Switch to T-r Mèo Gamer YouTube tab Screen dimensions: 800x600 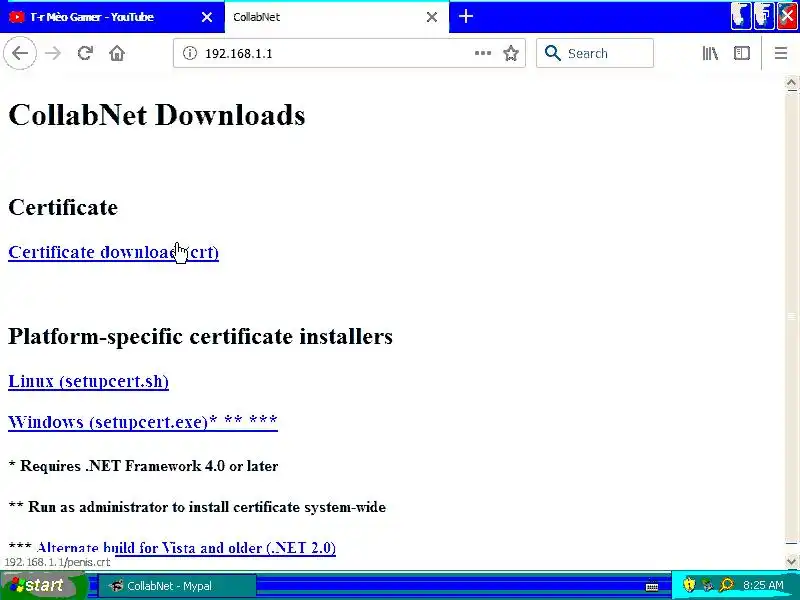pyautogui.click(x=112, y=17)
